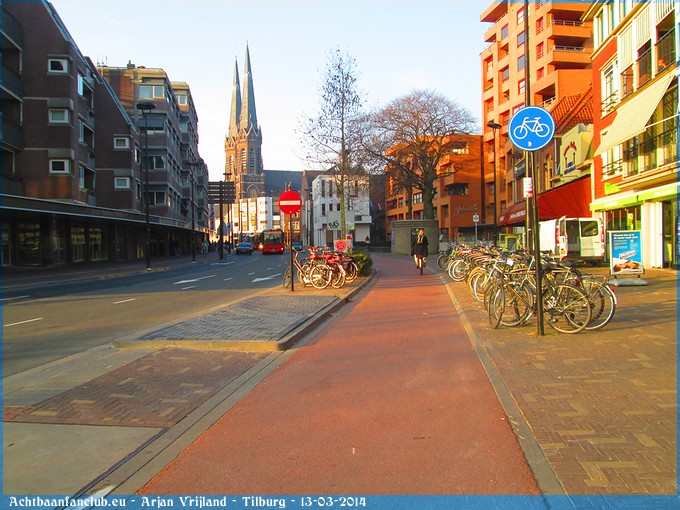Click the 'Achtbaanfanclub.eu' caption text
680x510 pixels.
[x=67, y=502]
